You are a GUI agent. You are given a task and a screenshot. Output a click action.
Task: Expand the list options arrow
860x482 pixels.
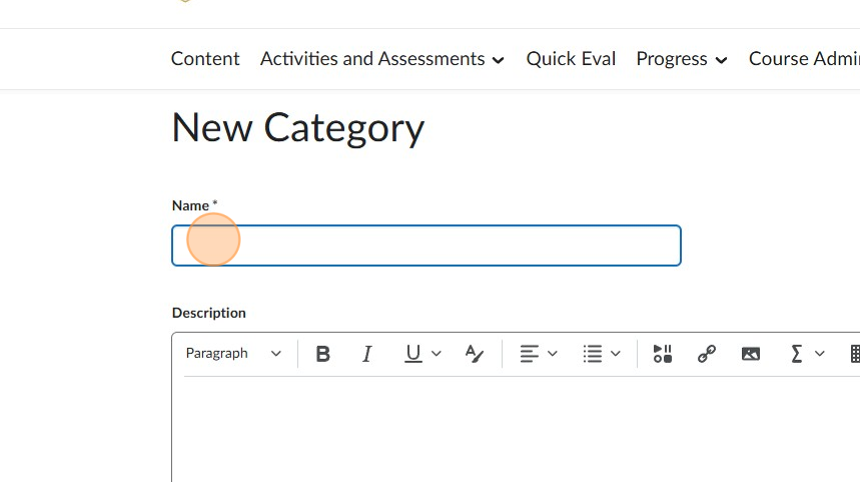tap(616, 354)
